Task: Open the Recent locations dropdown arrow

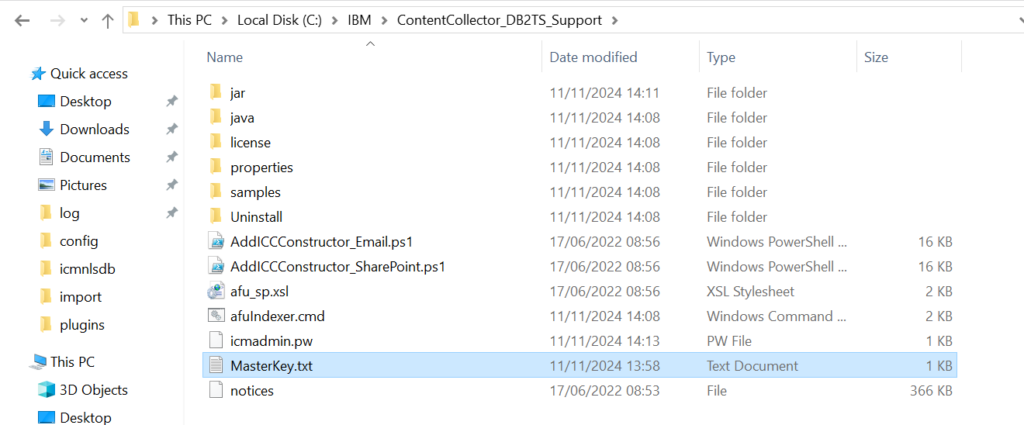Action: click(84, 20)
